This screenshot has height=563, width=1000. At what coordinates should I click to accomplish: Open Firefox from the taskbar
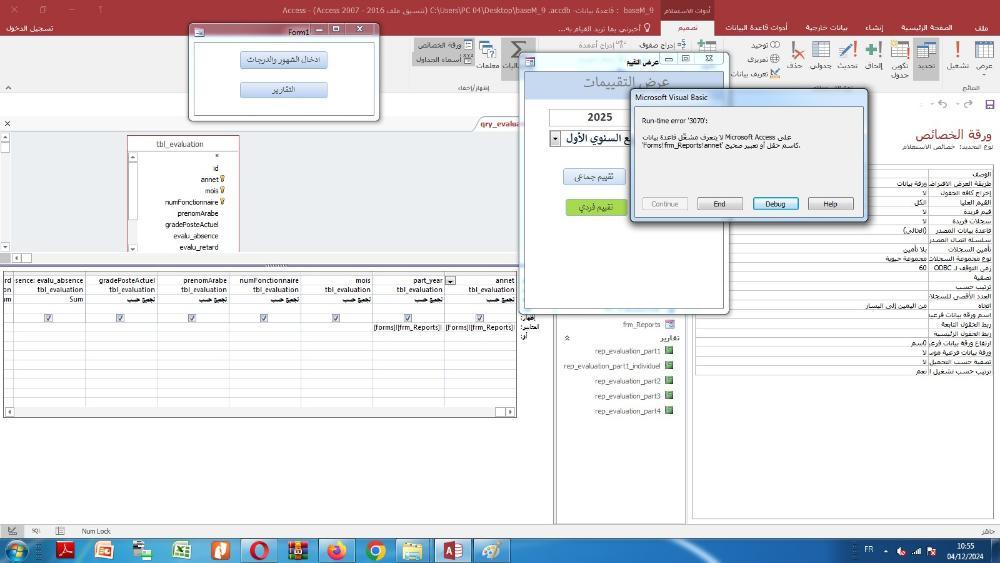[x=337, y=550]
